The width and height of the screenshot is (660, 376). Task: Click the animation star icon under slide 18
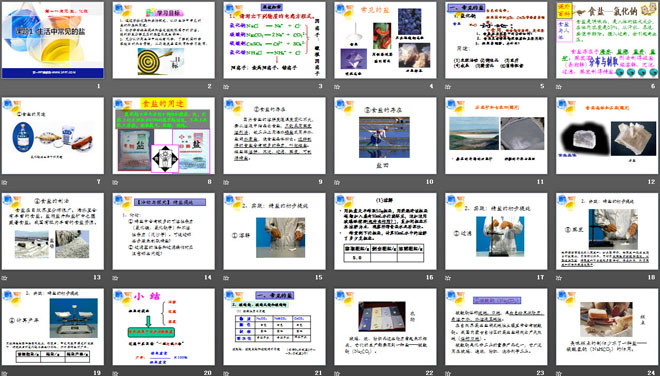coord(559,278)
